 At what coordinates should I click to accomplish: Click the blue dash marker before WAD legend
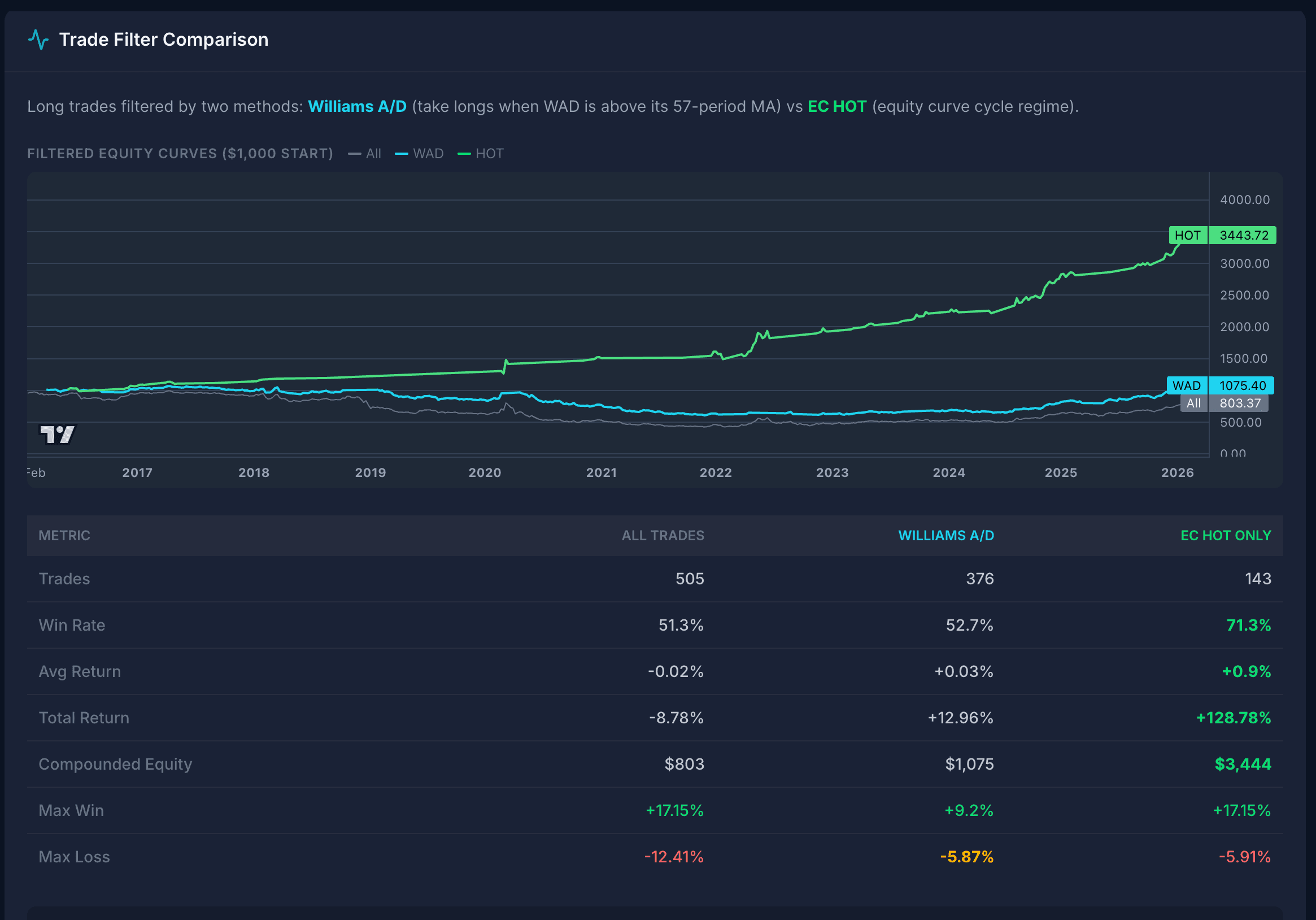click(401, 153)
